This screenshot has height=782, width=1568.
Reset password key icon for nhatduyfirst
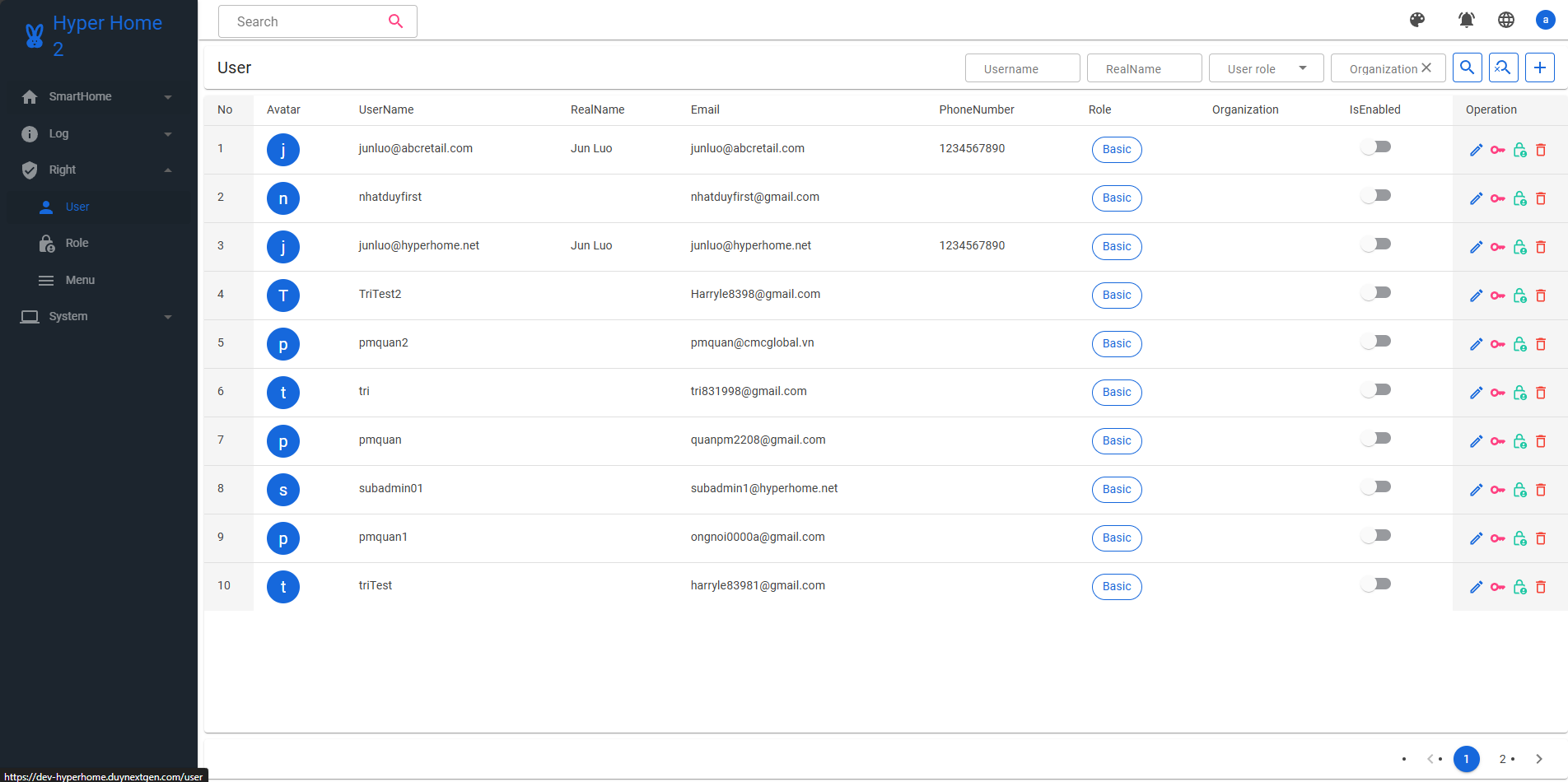click(x=1498, y=198)
